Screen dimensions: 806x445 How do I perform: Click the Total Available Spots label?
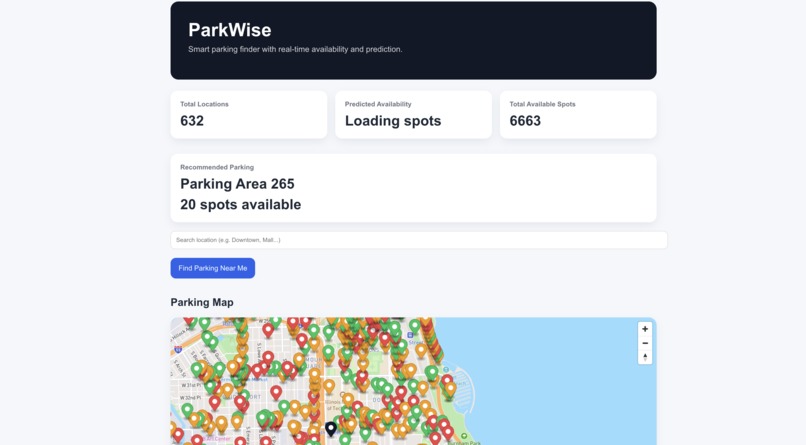pos(542,104)
